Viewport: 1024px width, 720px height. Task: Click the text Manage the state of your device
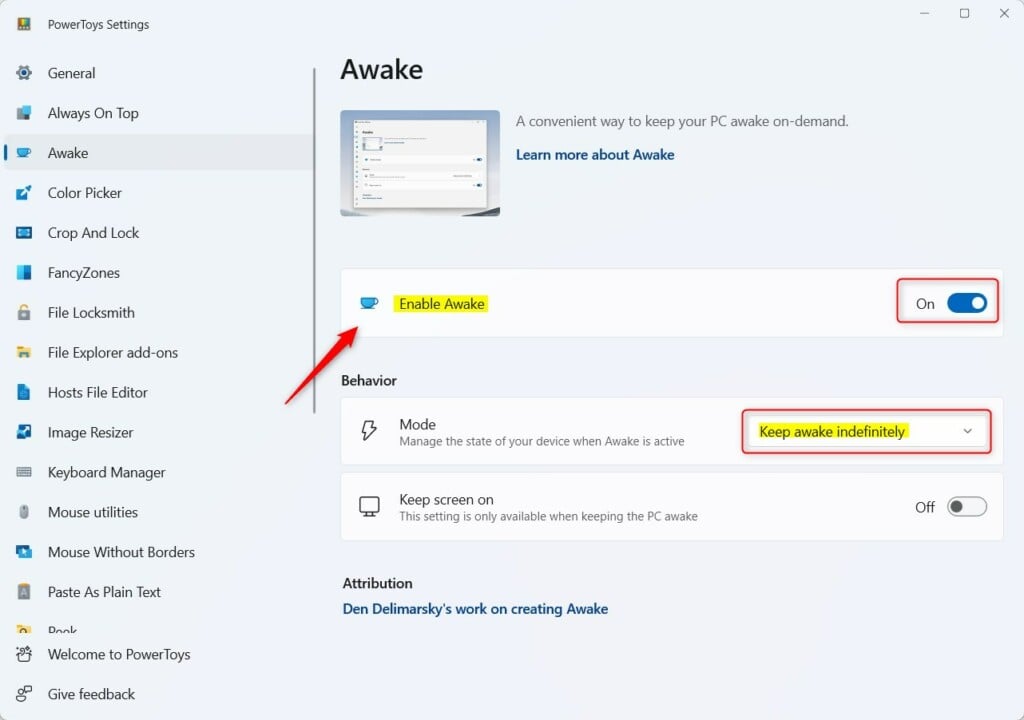[x=542, y=441]
